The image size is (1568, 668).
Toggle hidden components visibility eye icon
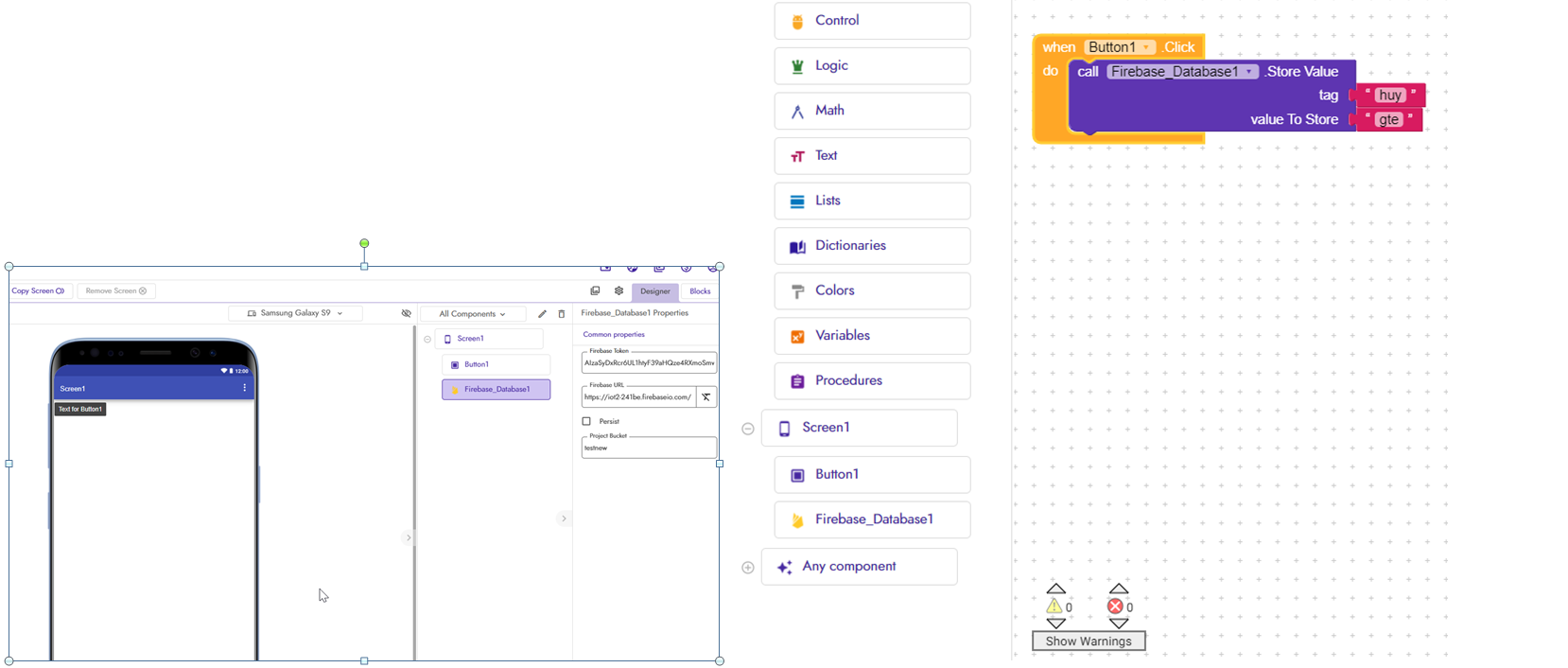[407, 314]
